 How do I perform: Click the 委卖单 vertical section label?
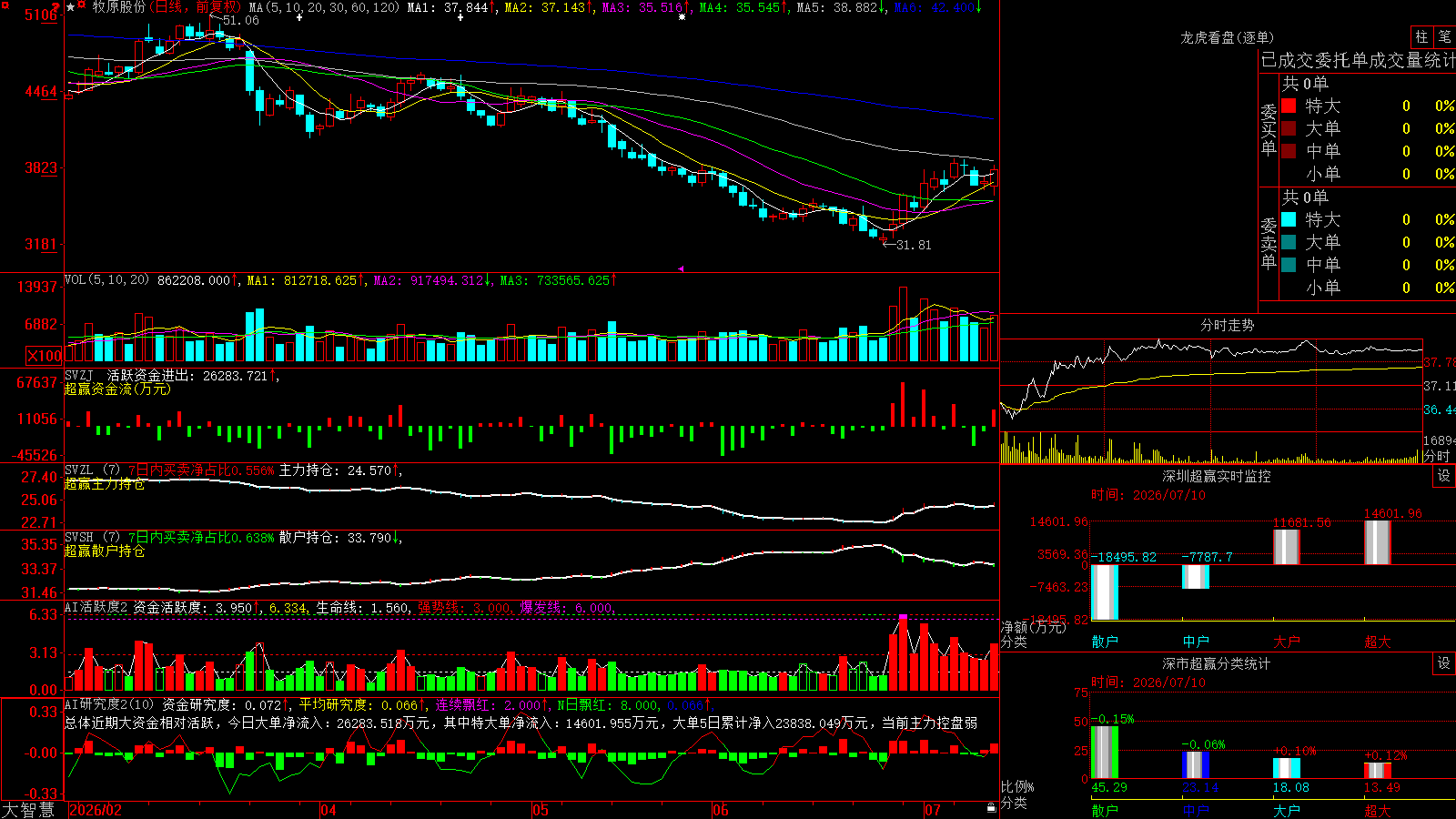coord(1269,243)
